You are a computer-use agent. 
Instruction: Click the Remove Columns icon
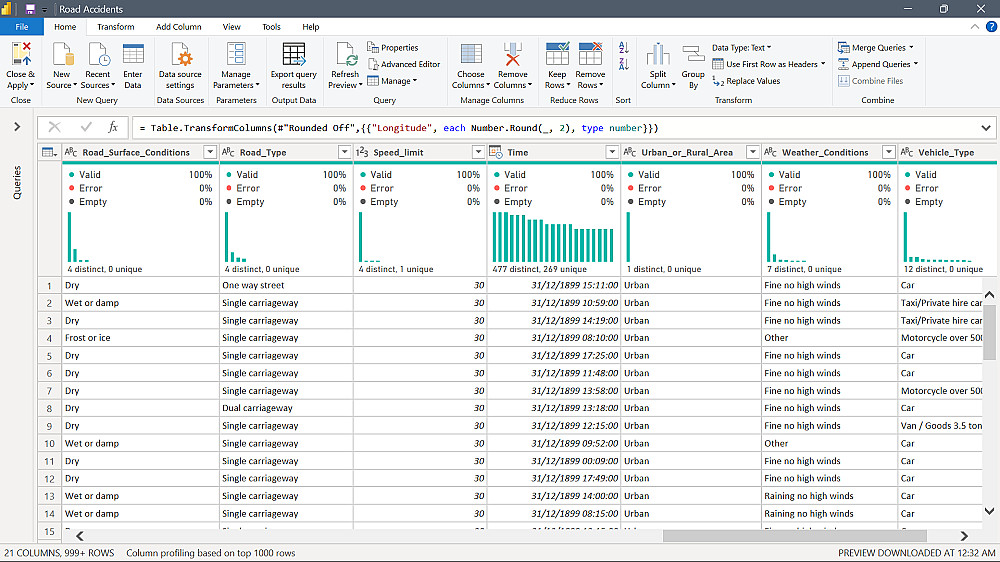512,56
